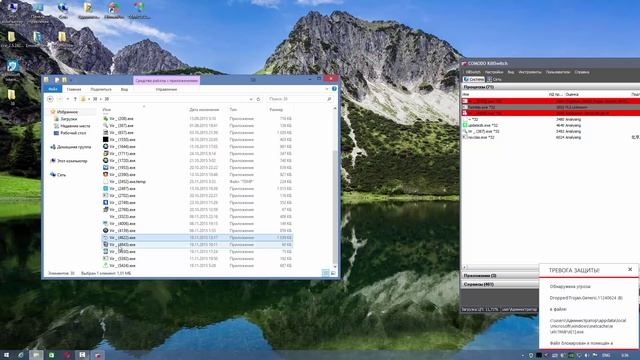
Task: Click icon of Vir_(1644).exe file
Action: (x=106, y=147)
